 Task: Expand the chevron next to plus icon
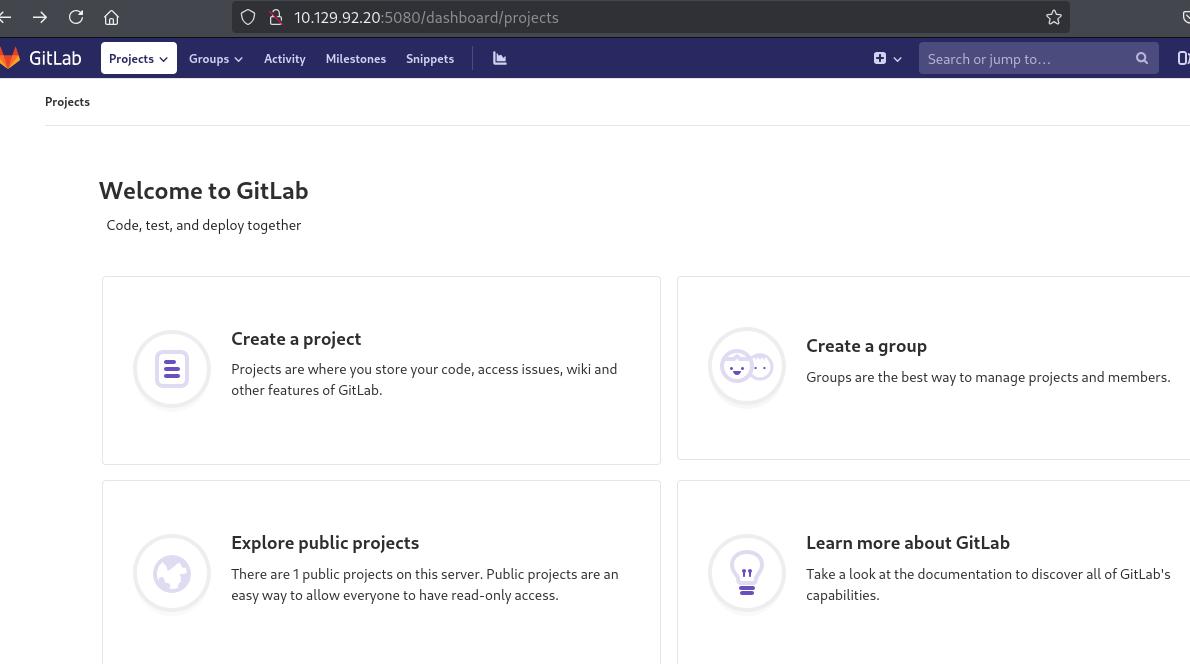coord(898,59)
